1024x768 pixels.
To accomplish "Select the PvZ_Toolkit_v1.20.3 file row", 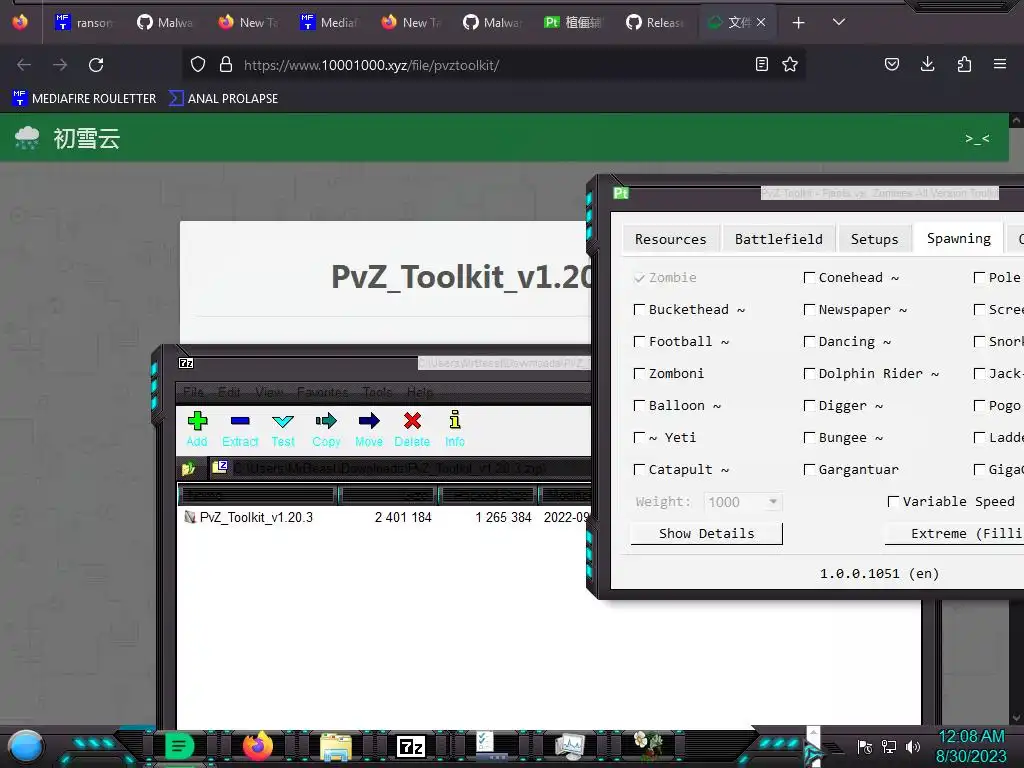I will [384, 517].
